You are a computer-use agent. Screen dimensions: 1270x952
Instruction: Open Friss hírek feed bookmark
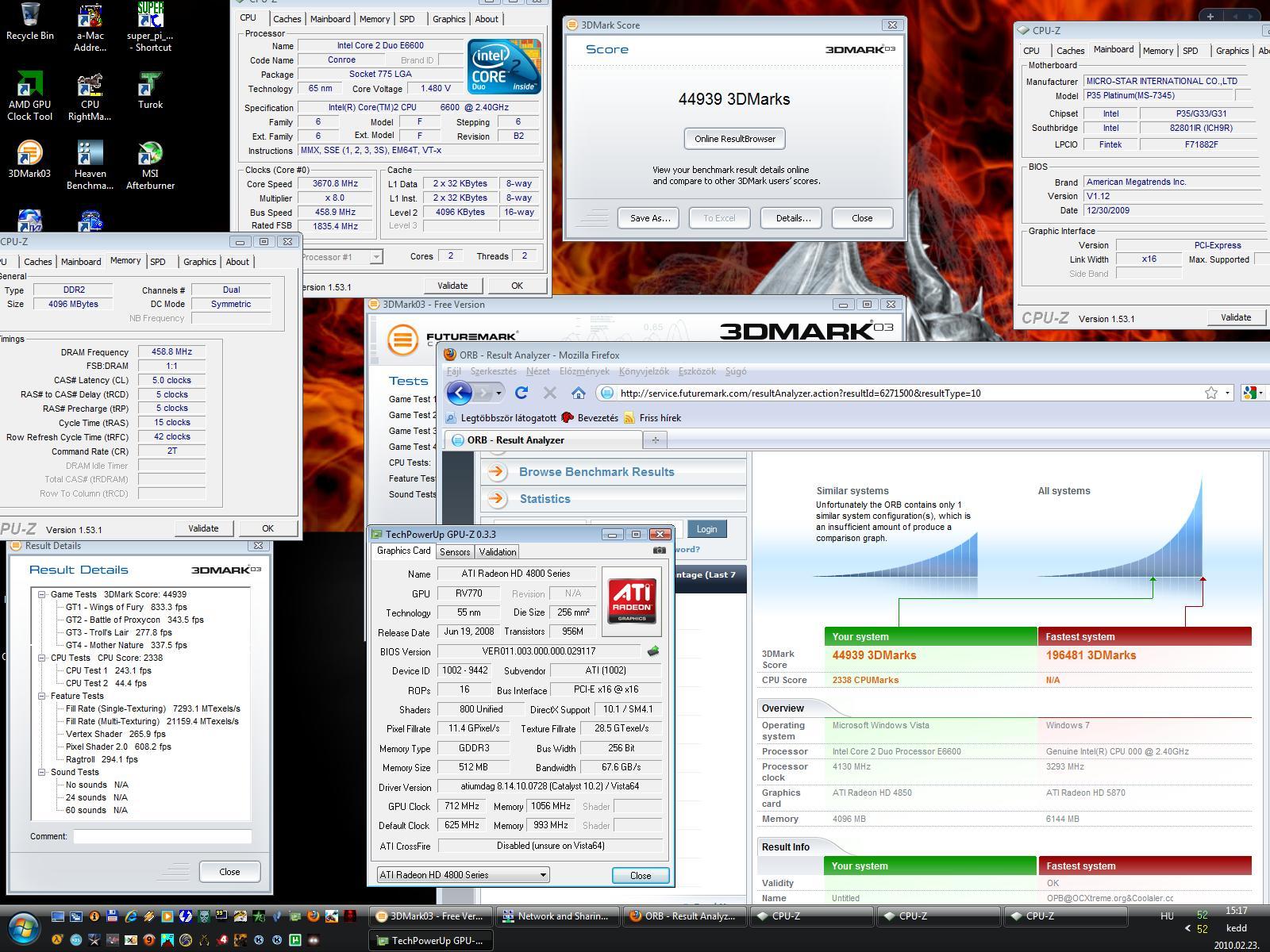pos(652,418)
